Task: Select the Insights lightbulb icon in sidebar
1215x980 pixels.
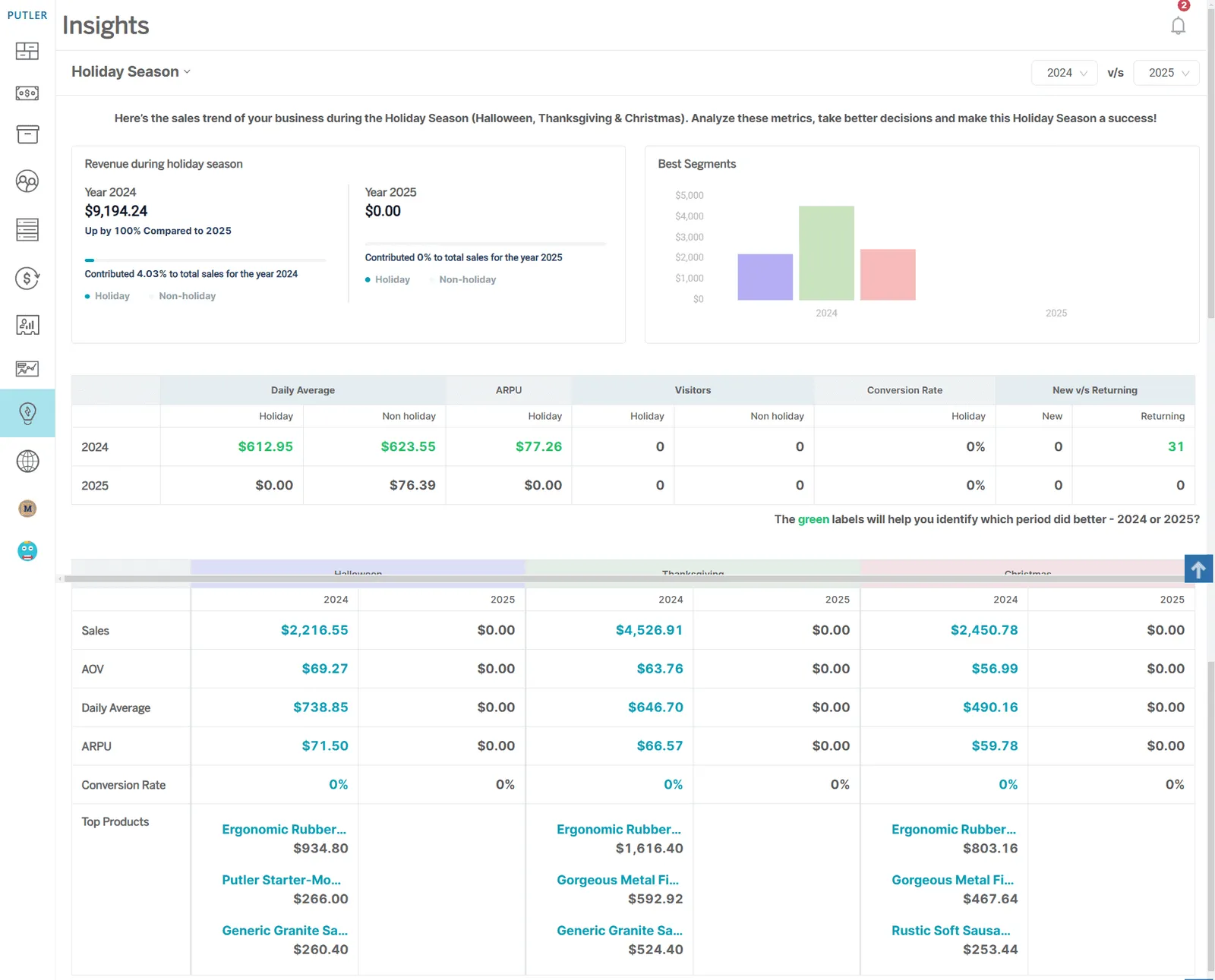Action: point(27,413)
